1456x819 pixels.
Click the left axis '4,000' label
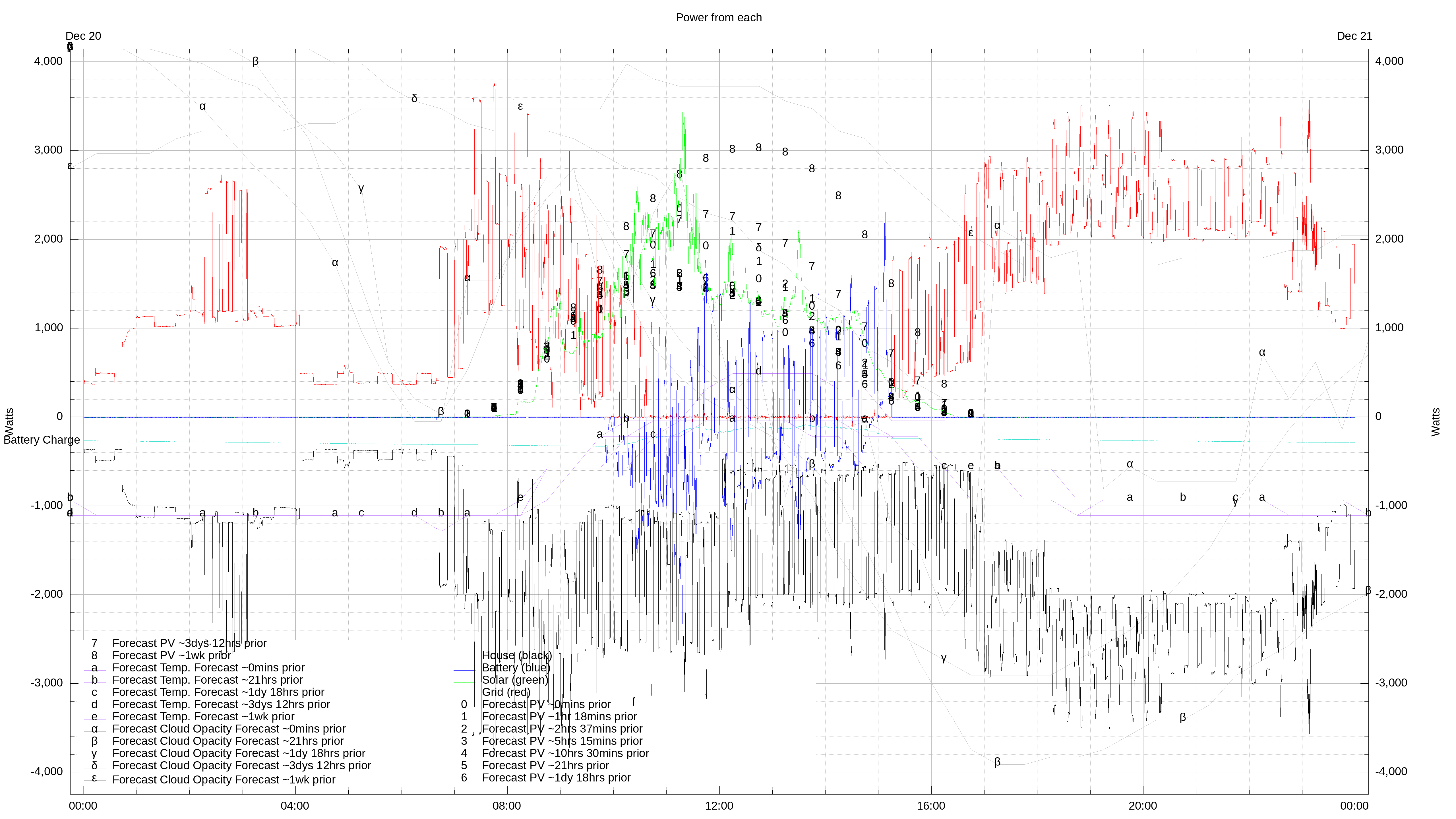point(49,61)
